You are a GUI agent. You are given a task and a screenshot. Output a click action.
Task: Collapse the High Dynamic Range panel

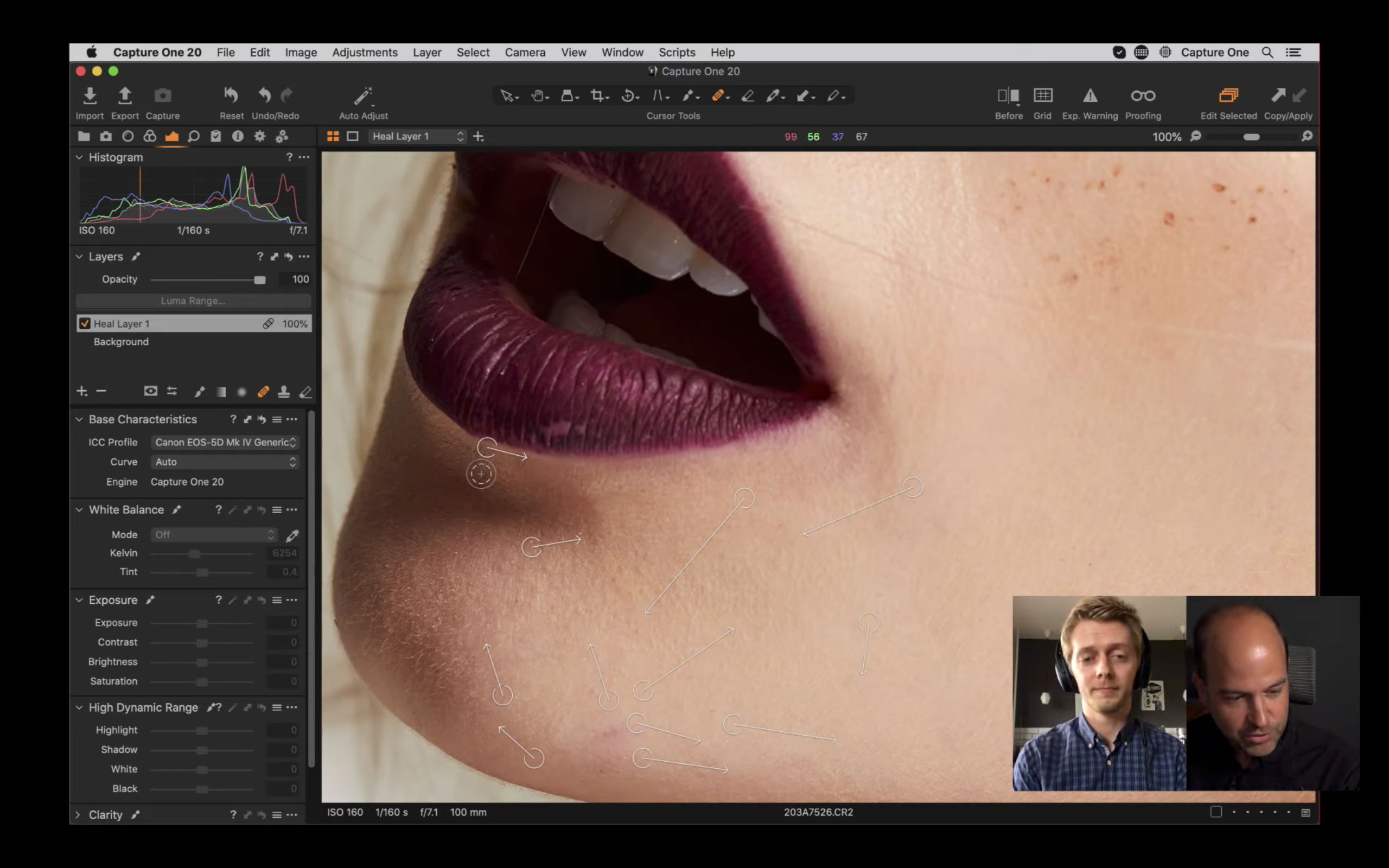pyautogui.click(x=79, y=707)
